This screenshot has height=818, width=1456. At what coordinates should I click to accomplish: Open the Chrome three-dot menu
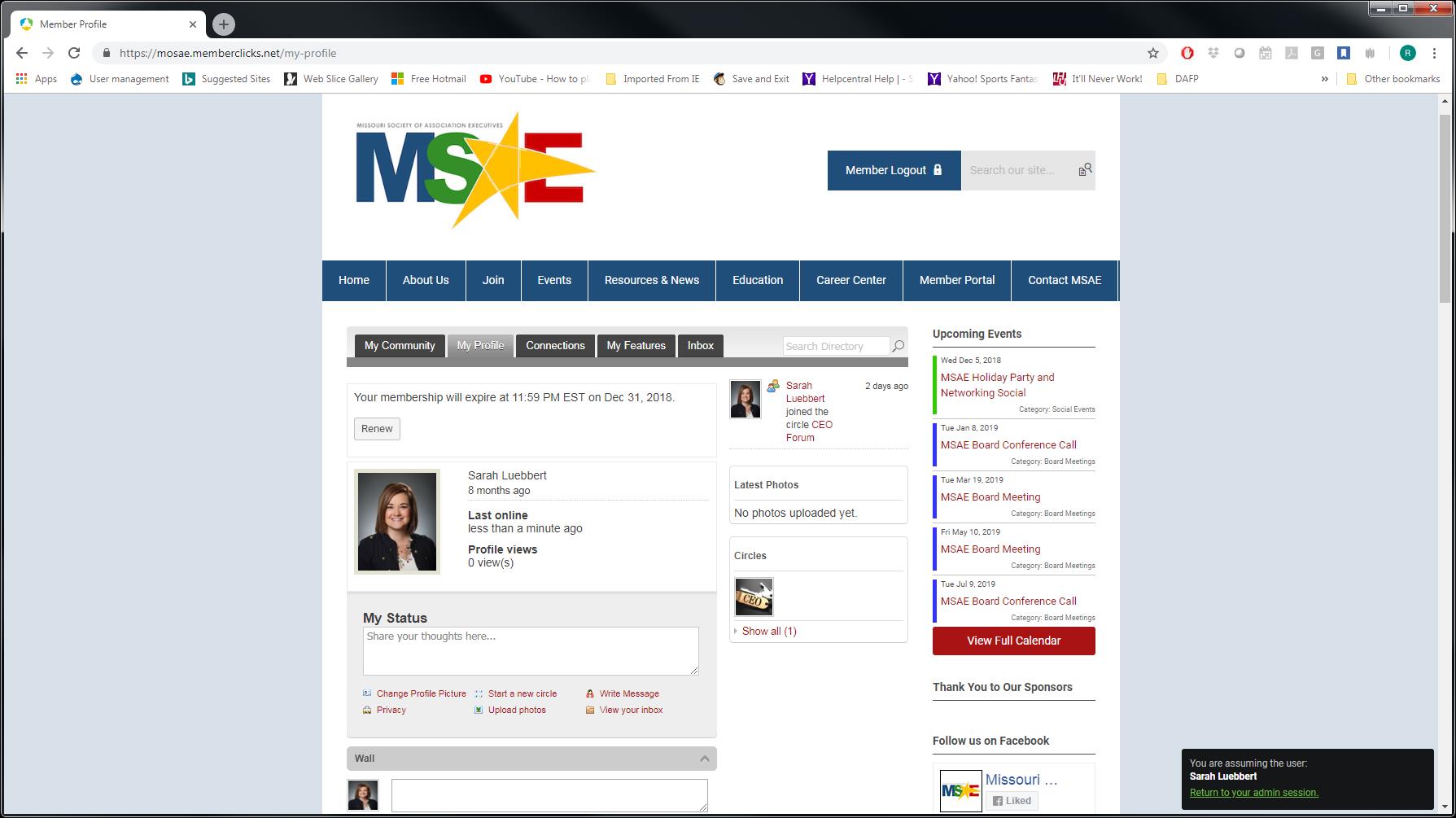pyautogui.click(x=1434, y=53)
